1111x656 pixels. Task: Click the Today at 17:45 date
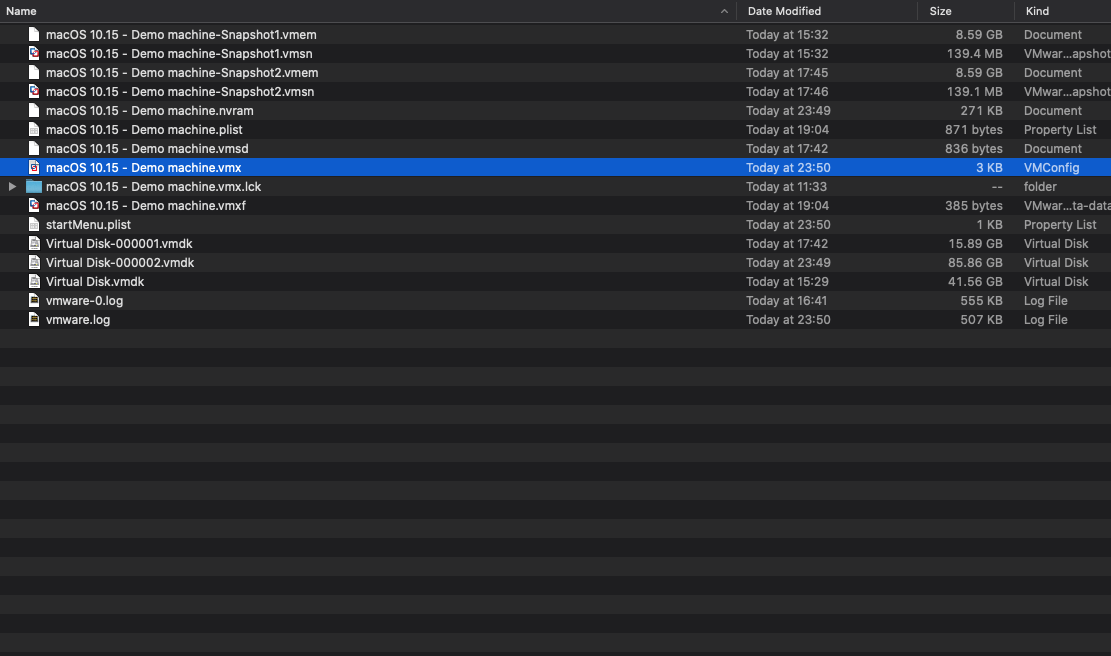pos(786,73)
